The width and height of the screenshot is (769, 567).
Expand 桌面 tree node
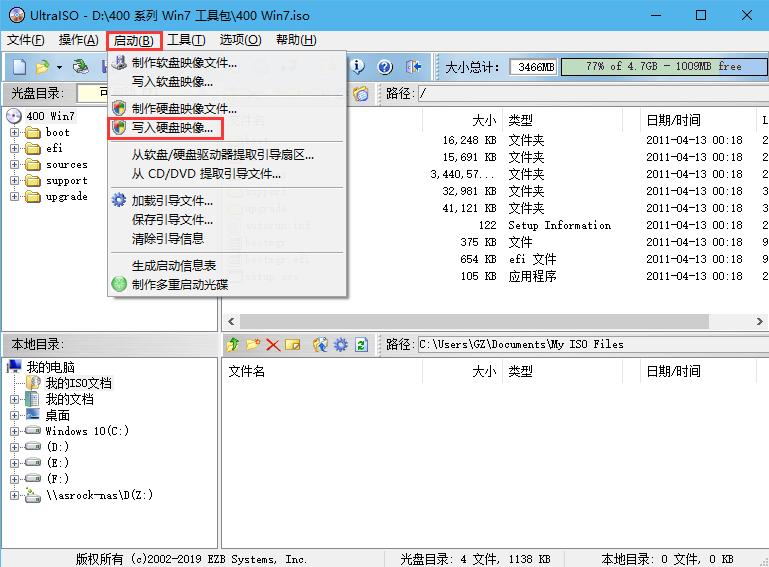click(x=14, y=415)
